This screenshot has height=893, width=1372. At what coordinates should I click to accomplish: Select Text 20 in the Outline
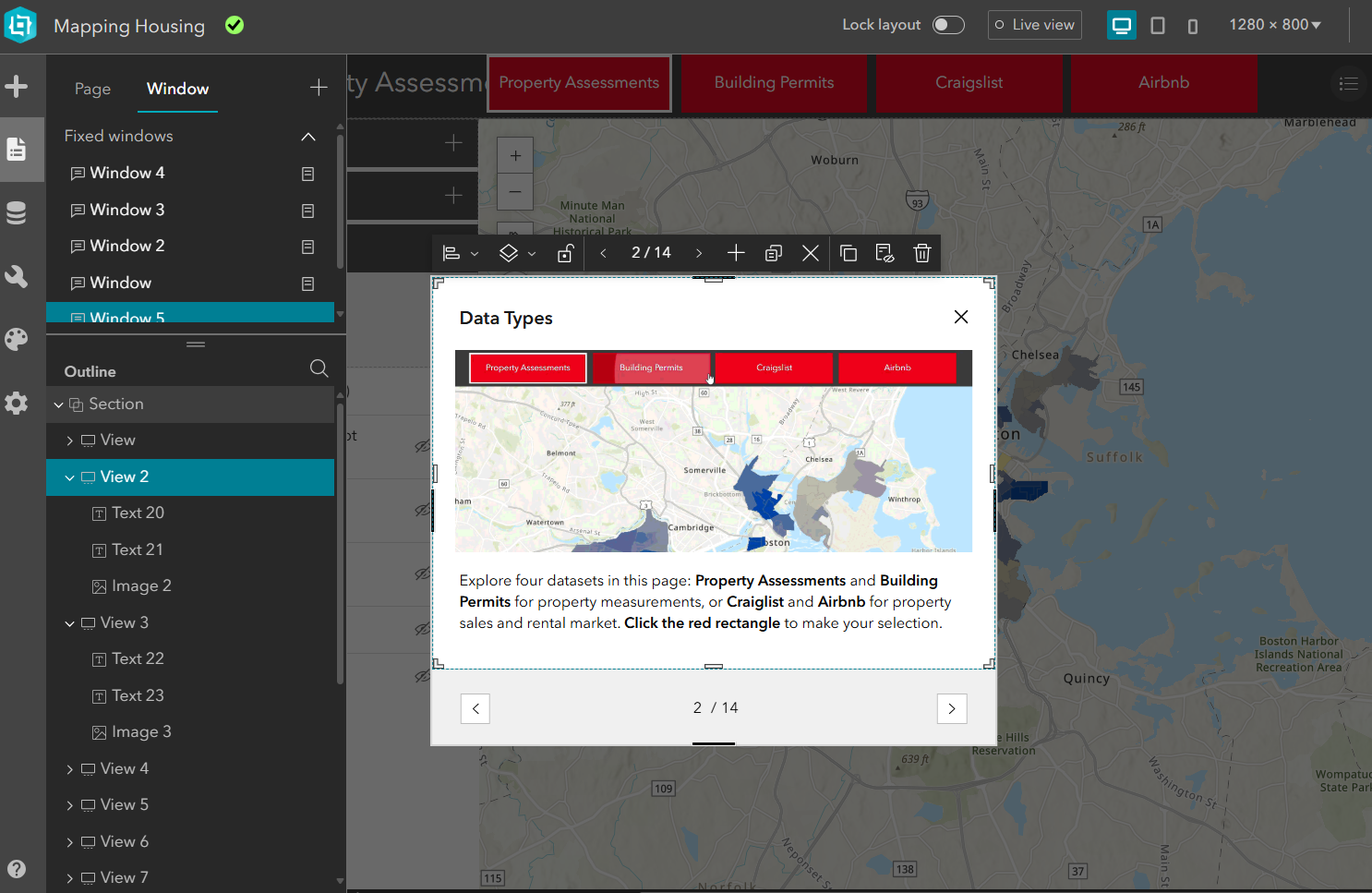click(190, 513)
